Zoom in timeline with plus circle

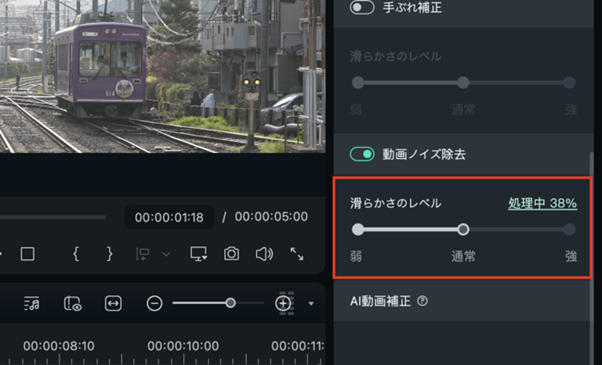[283, 304]
